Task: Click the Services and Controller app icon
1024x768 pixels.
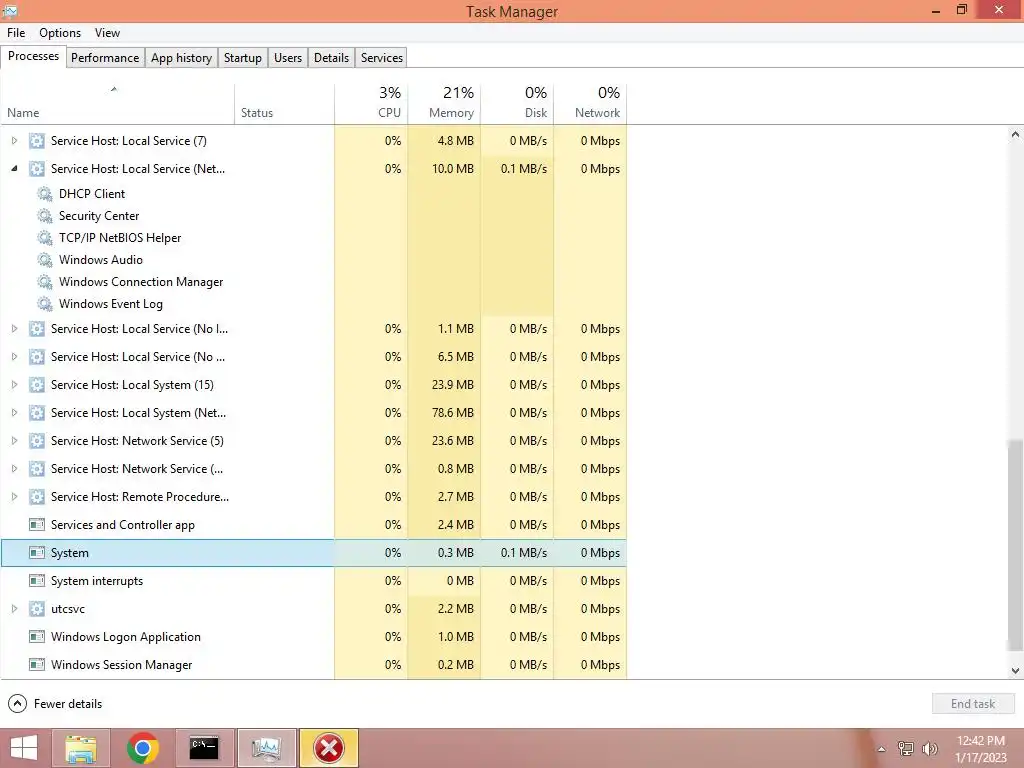Action: (37, 524)
